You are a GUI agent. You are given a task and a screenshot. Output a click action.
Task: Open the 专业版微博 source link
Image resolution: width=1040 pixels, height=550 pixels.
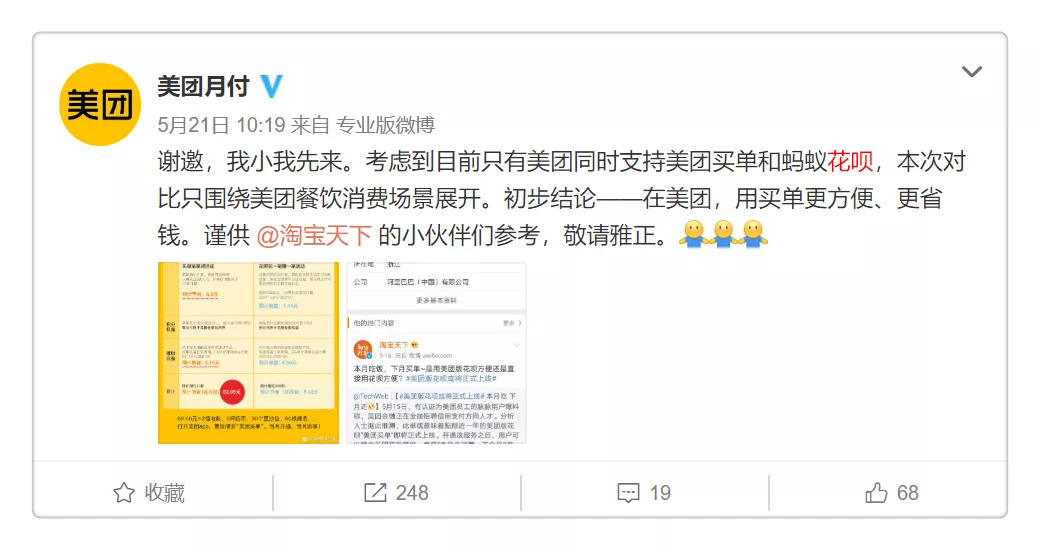click(x=385, y=125)
